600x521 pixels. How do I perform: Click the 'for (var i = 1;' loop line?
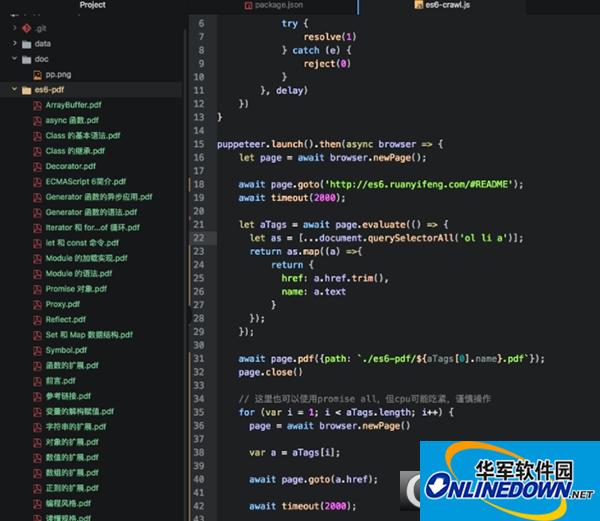346,412
